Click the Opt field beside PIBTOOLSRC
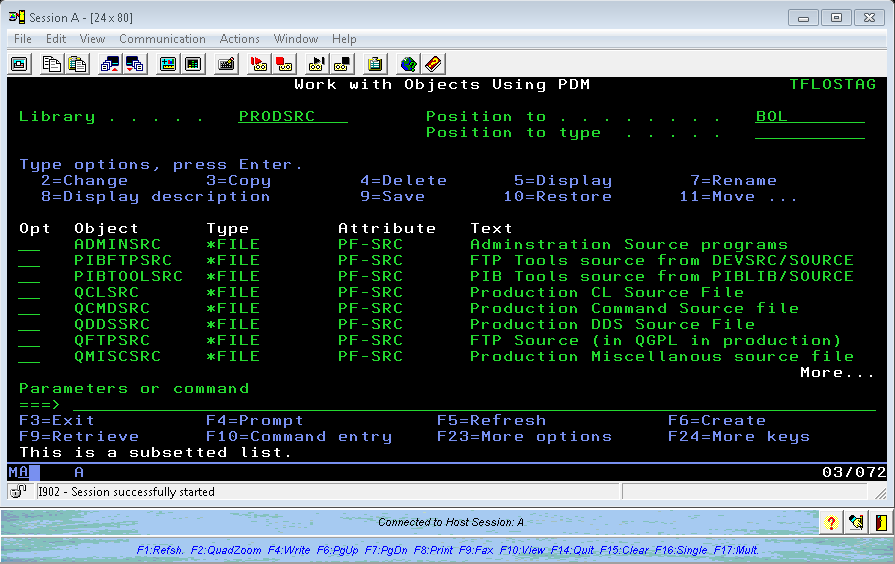Image resolution: width=895 pixels, height=564 pixels. (29, 276)
